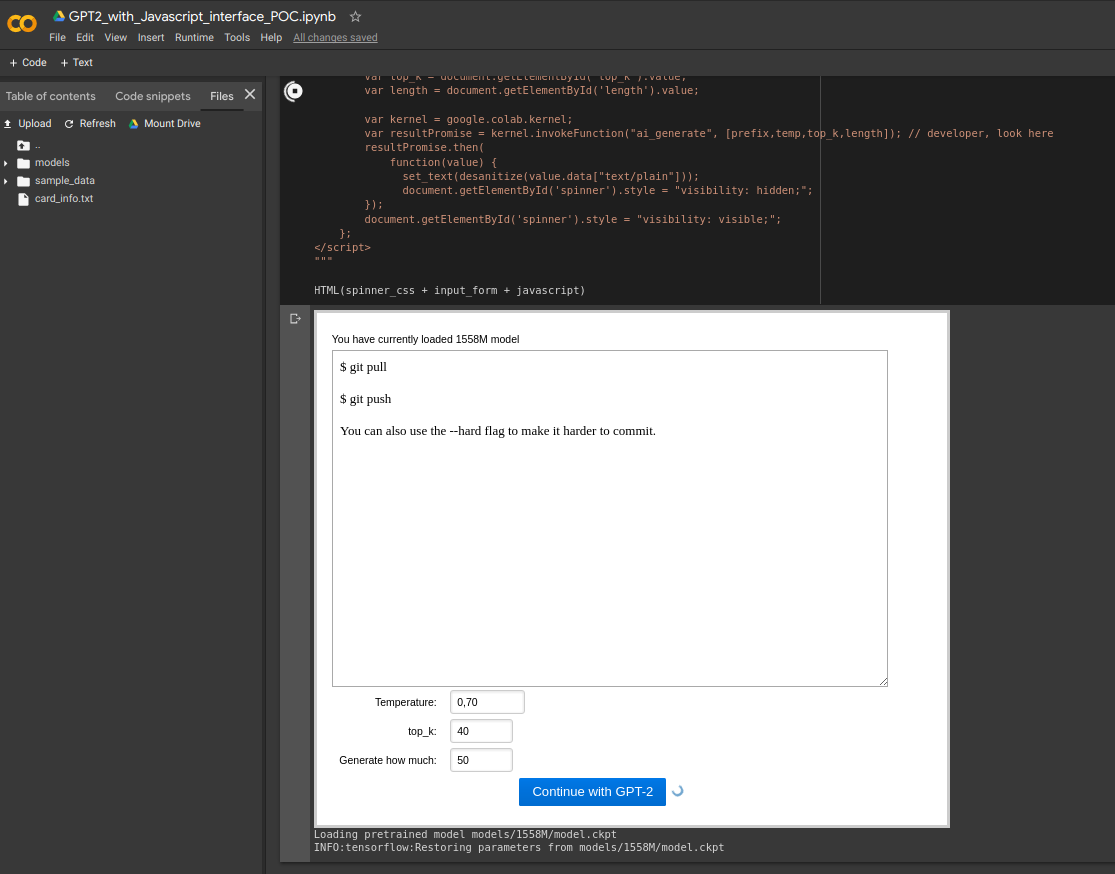Screen dimensions: 1115x874
Task: Click the HTML(spinner_css + input_form + javascript) code line
Action: [449, 290]
